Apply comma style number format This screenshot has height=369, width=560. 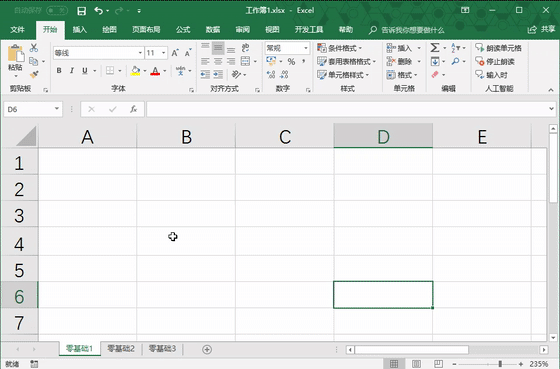tap(304, 61)
